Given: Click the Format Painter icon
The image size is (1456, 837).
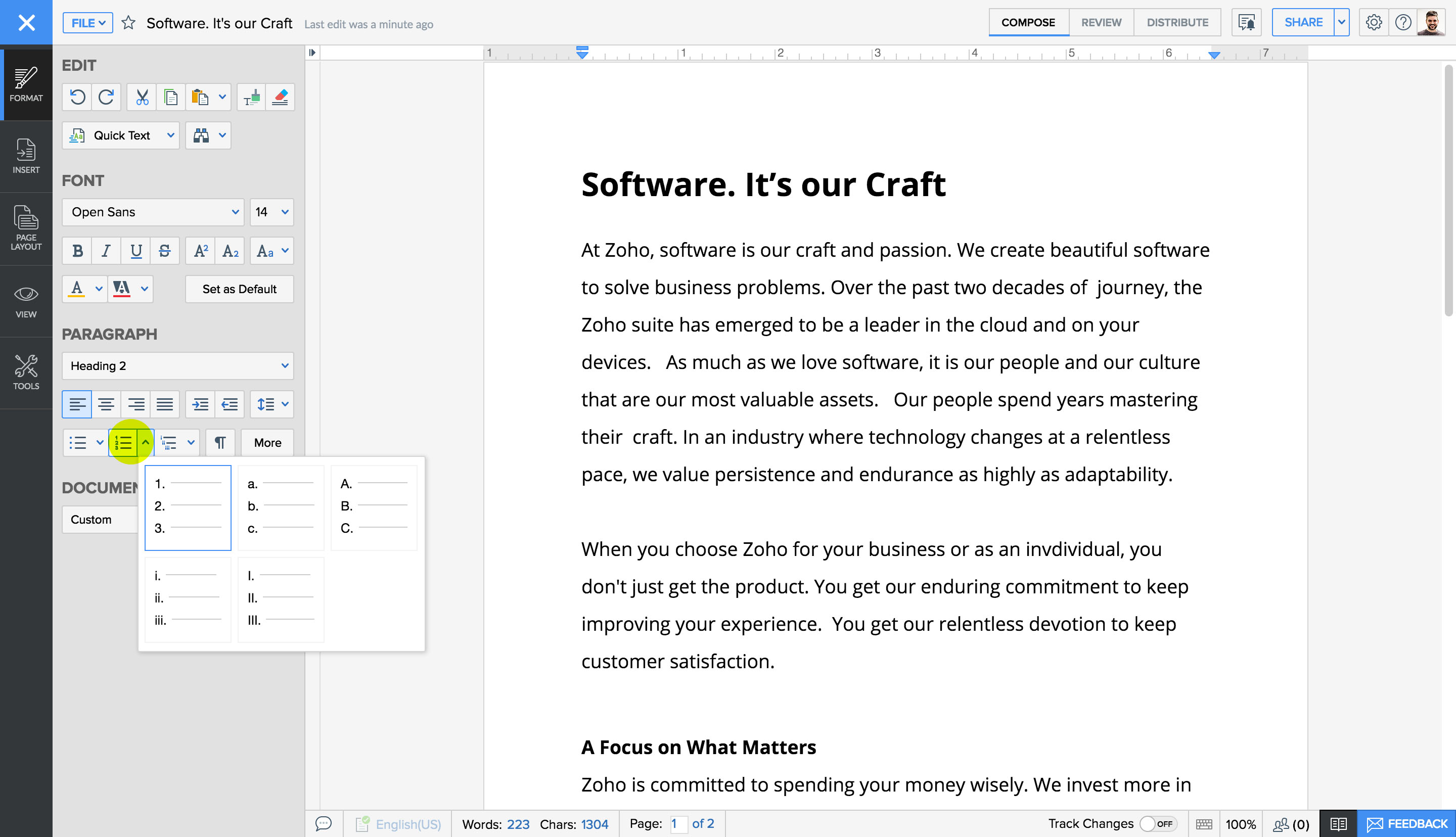Looking at the screenshot, I should [251, 97].
